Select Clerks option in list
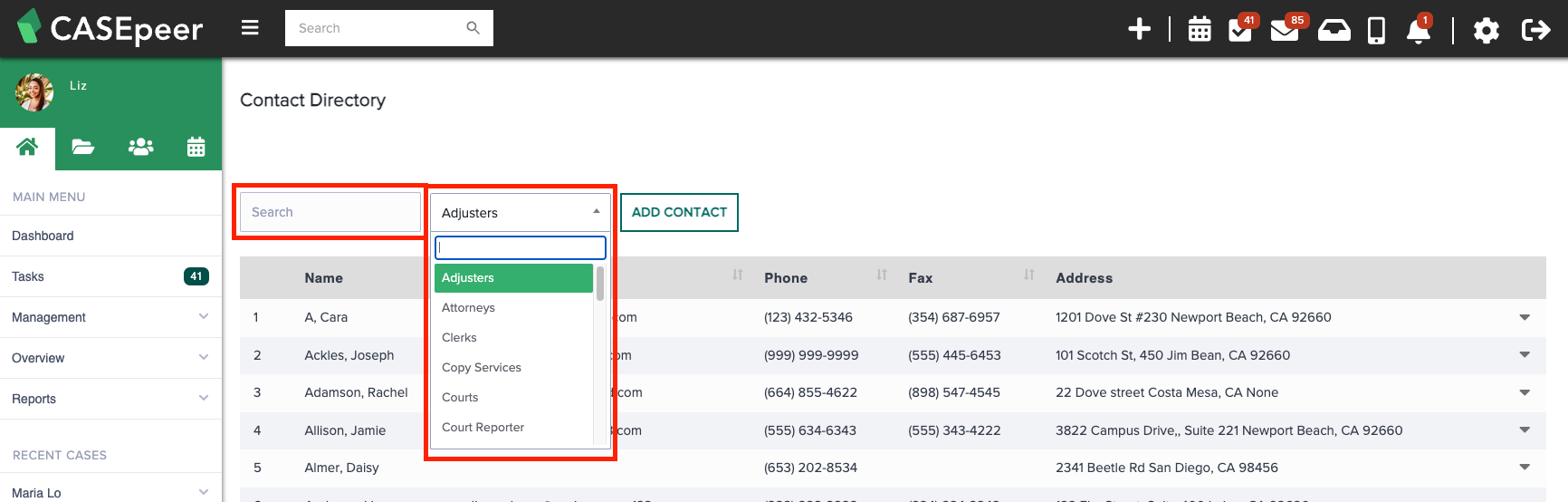This screenshot has width=1568, height=502. pos(513,338)
